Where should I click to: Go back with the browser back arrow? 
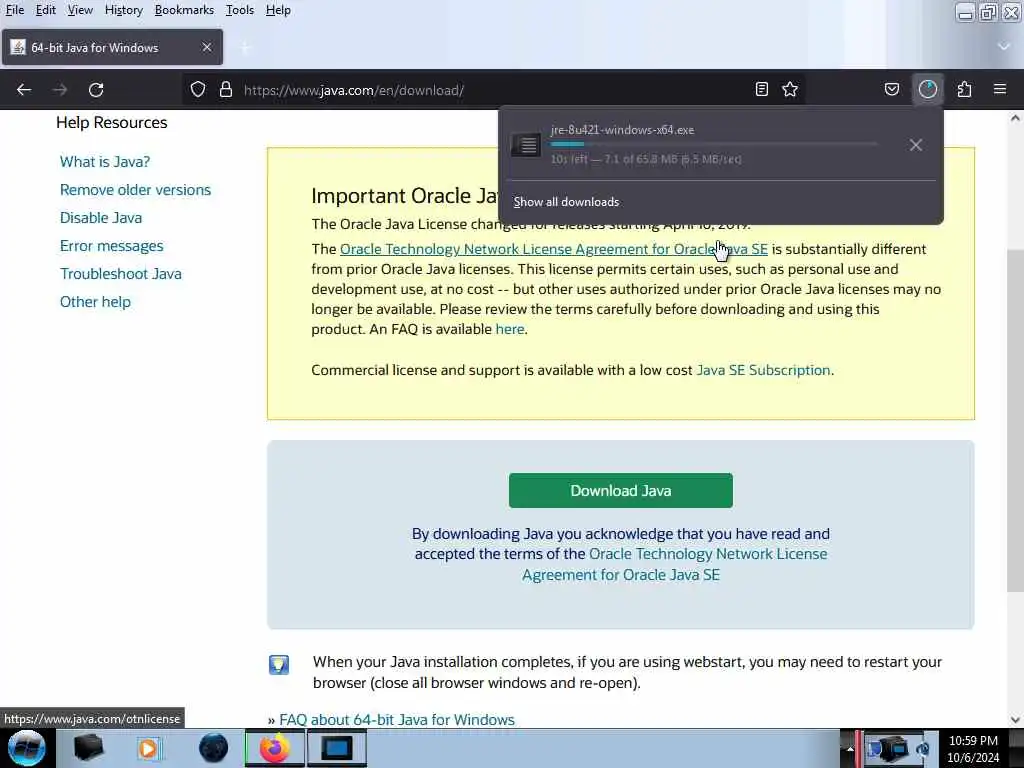(x=24, y=89)
